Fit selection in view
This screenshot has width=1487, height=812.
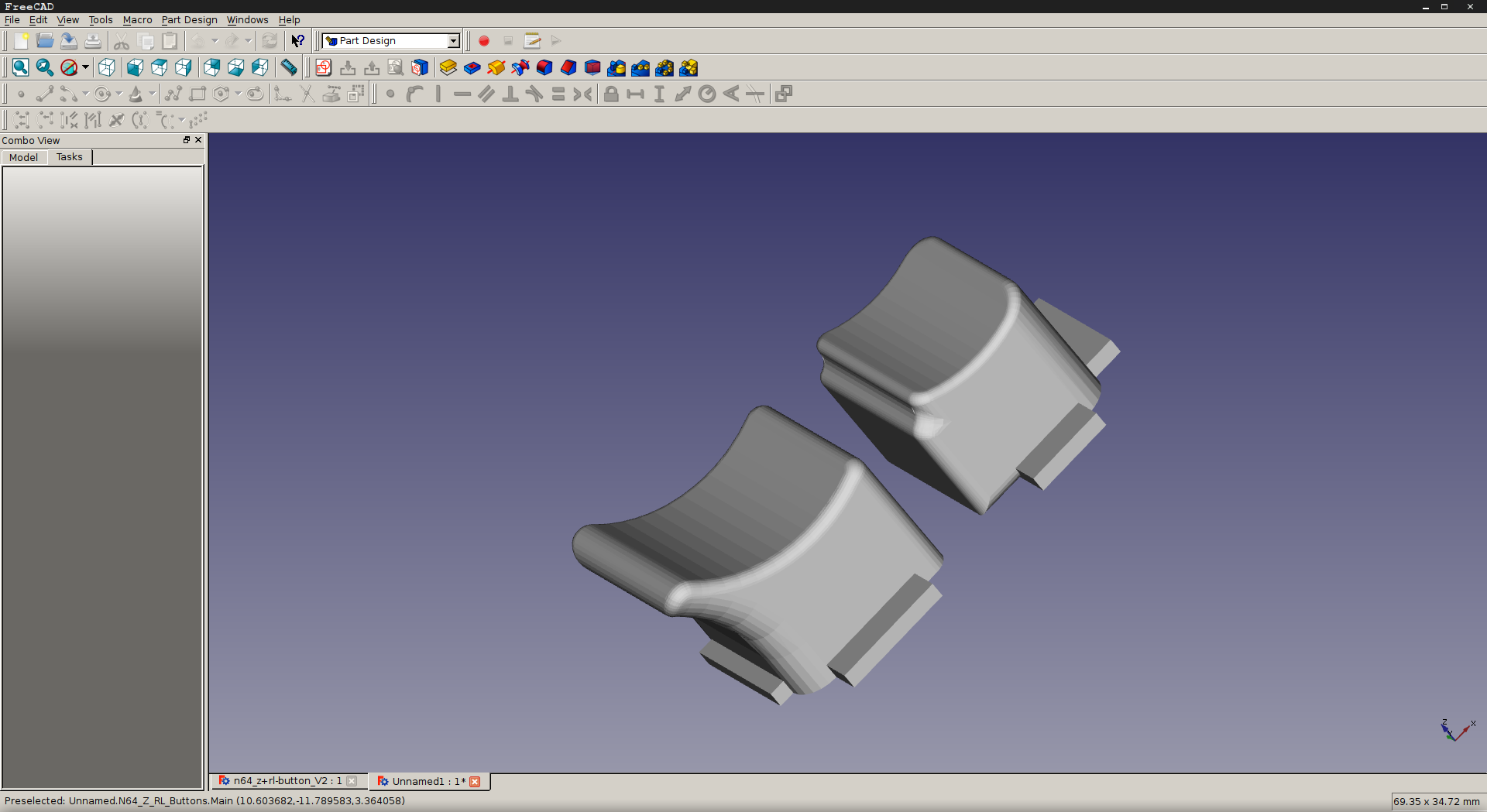tap(45, 68)
